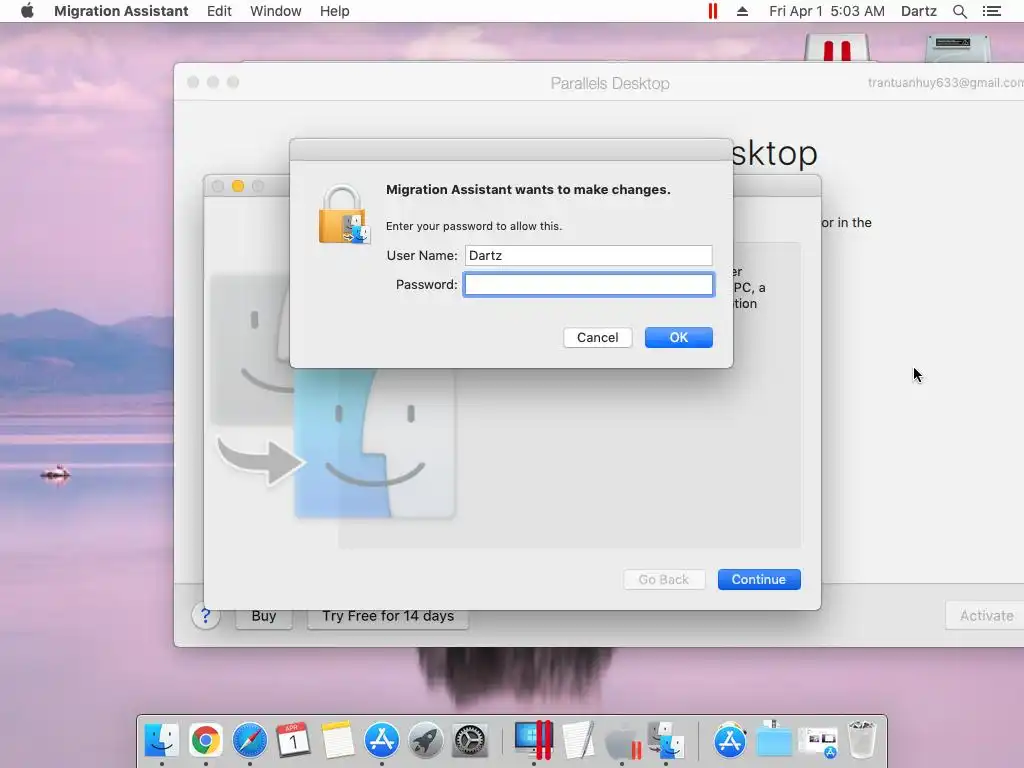Click the eject icon in menu bar
This screenshot has height=768, width=1024.
[743, 11]
